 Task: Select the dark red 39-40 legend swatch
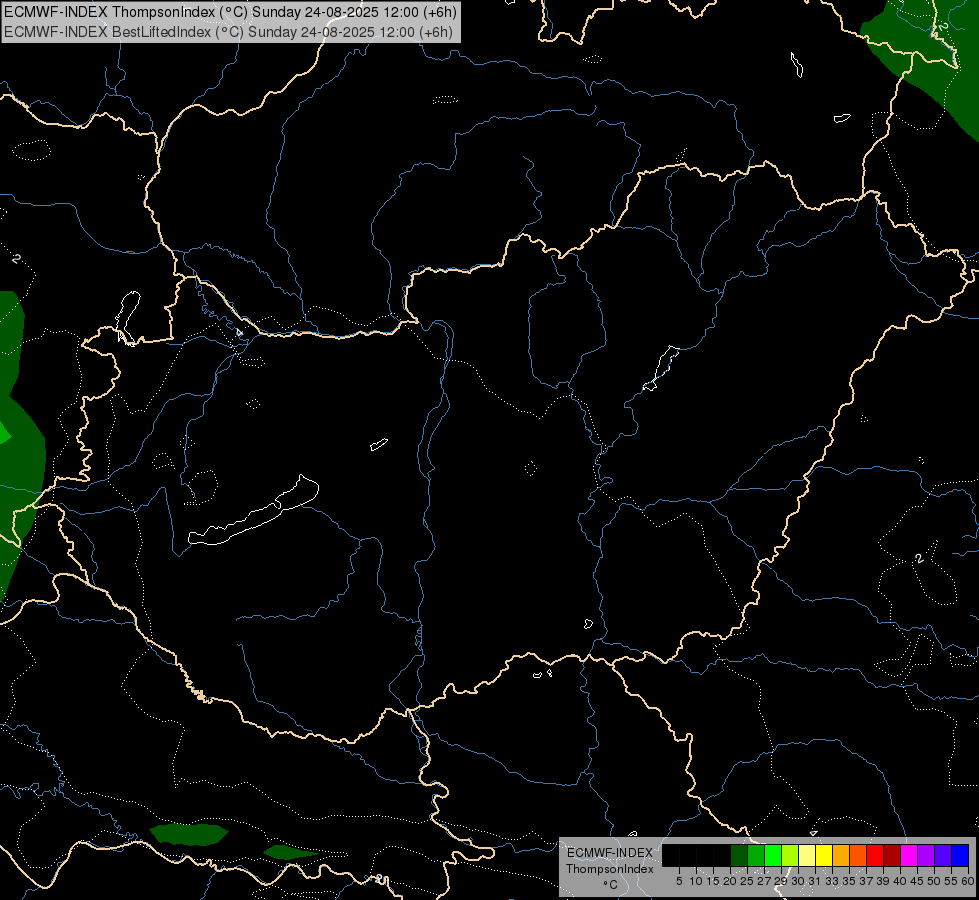[892, 855]
